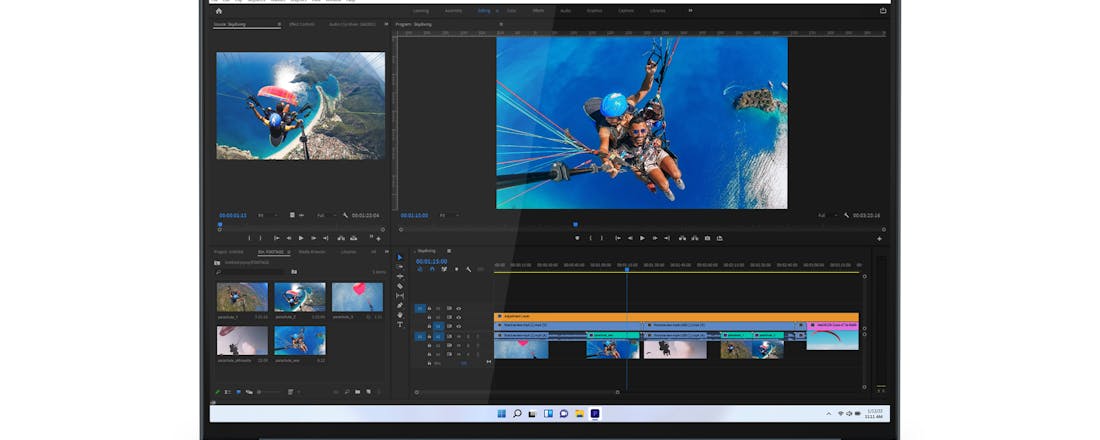1100x440 pixels.
Task: Add a marker in the timeline header
Action: (x=457, y=269)
